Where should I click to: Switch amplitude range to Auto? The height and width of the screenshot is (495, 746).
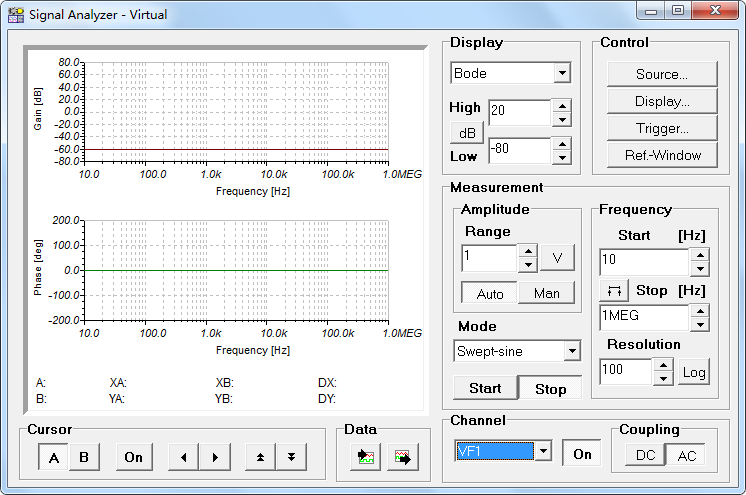(490, 294)
